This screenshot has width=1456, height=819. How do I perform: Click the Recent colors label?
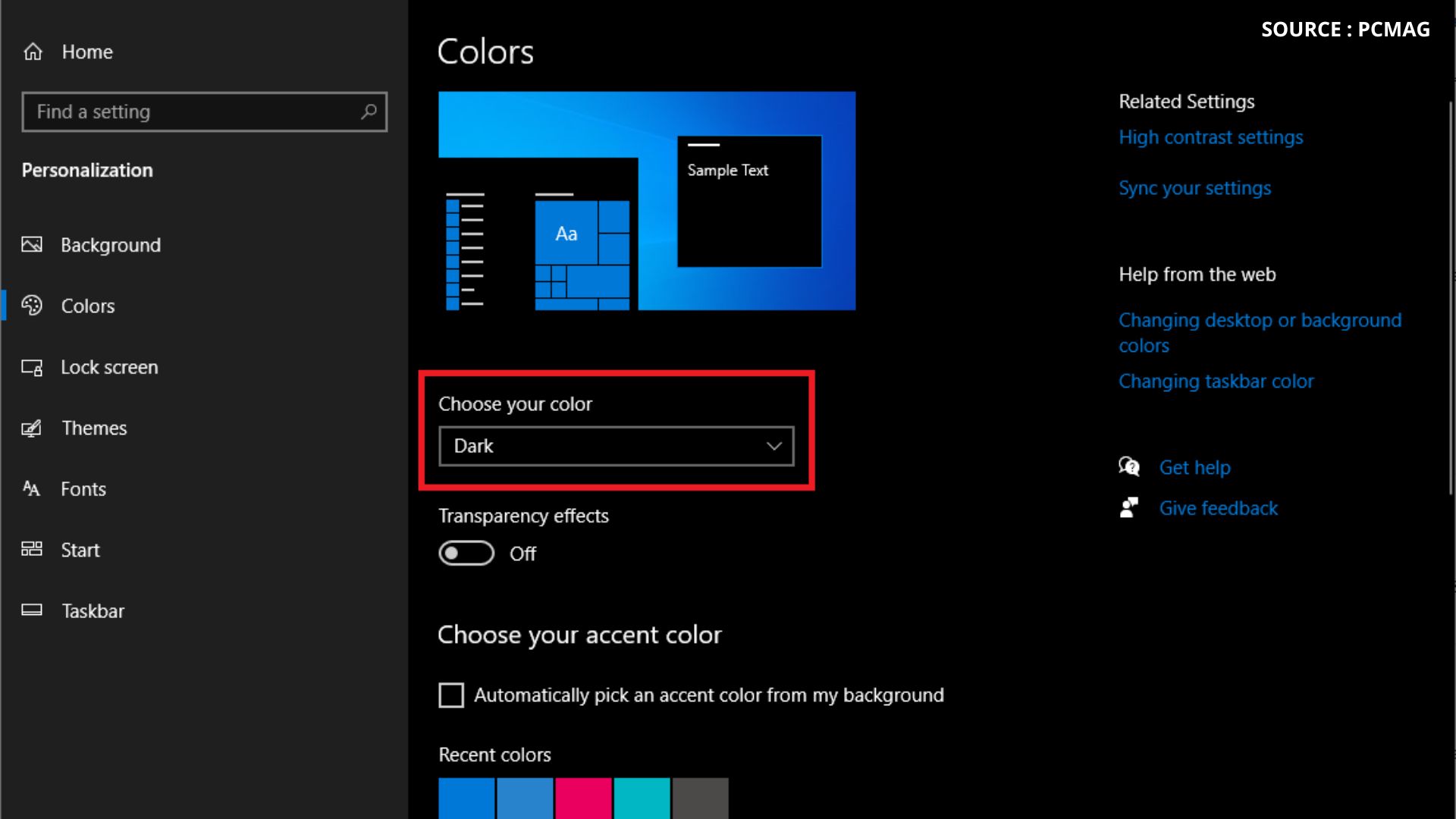click(494, 755)
